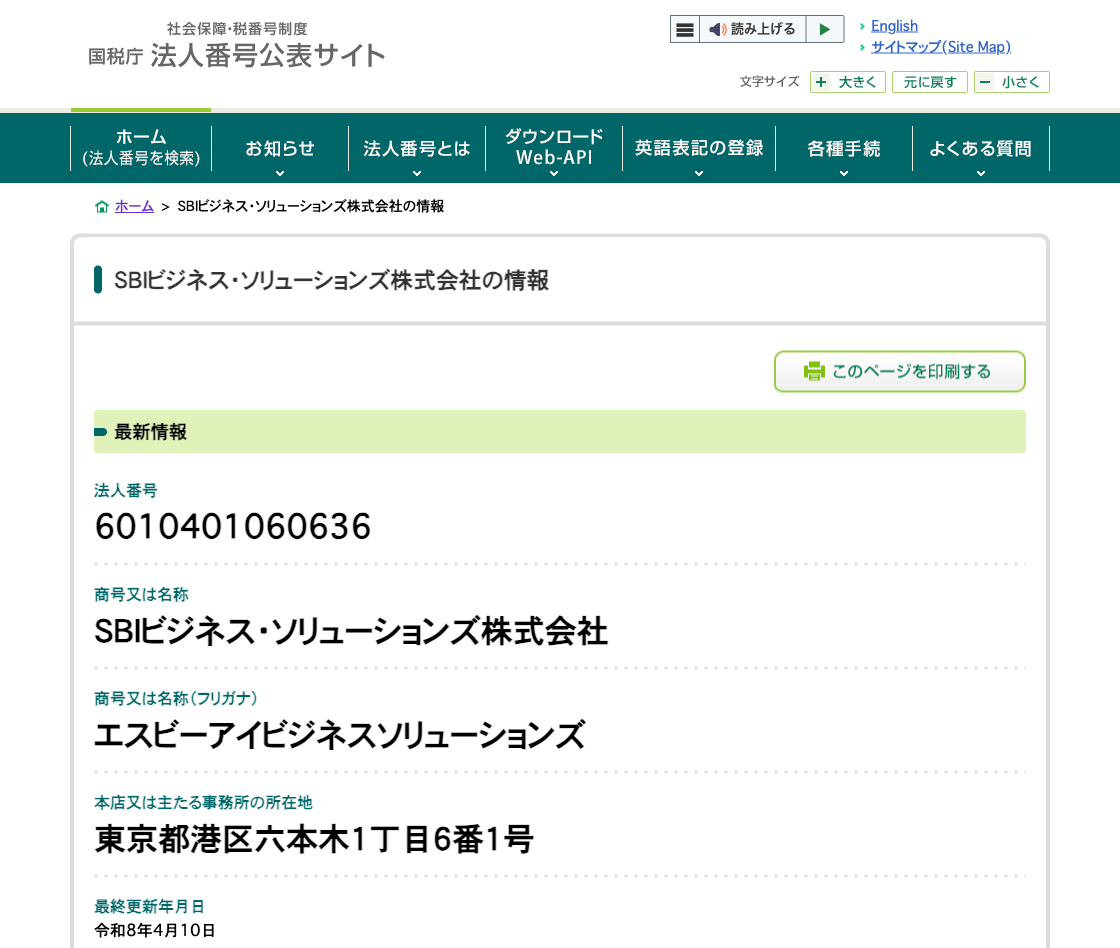Expand chevron under 法人番号とは
This screenshot has width=1120, height=948.
pyautogui.click(x=417, y=174)
